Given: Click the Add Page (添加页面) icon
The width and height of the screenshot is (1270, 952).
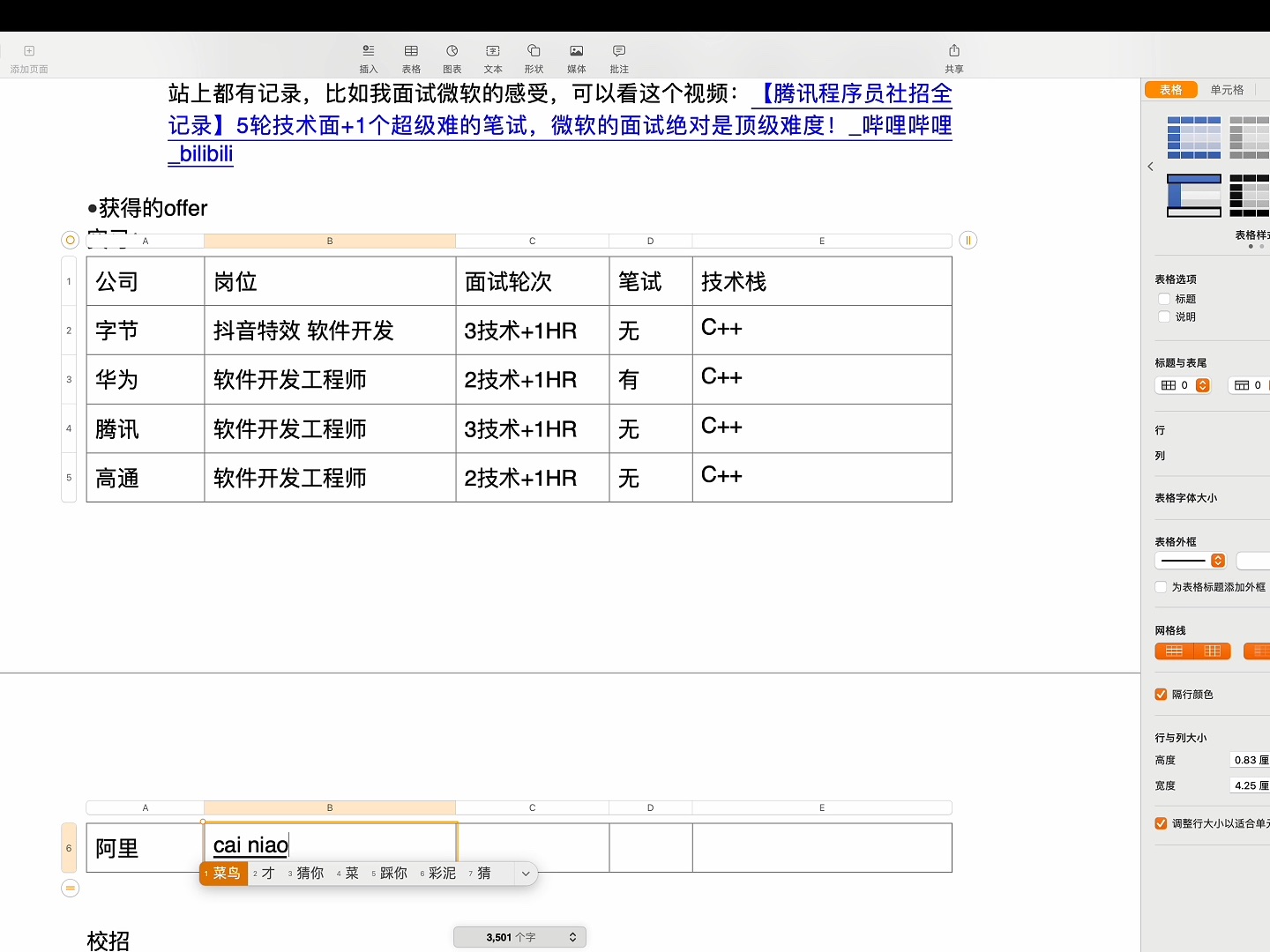Looking at the screenshot, I should 29,51.
